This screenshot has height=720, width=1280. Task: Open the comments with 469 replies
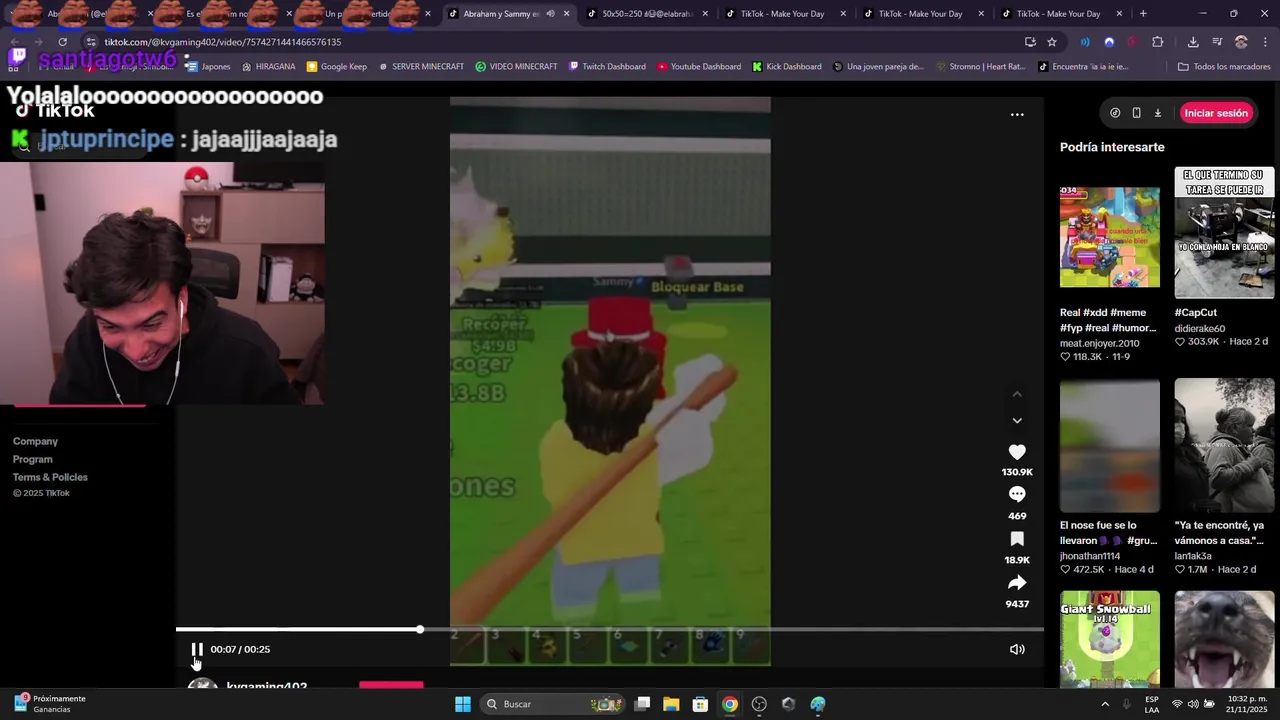(1017, 494)
